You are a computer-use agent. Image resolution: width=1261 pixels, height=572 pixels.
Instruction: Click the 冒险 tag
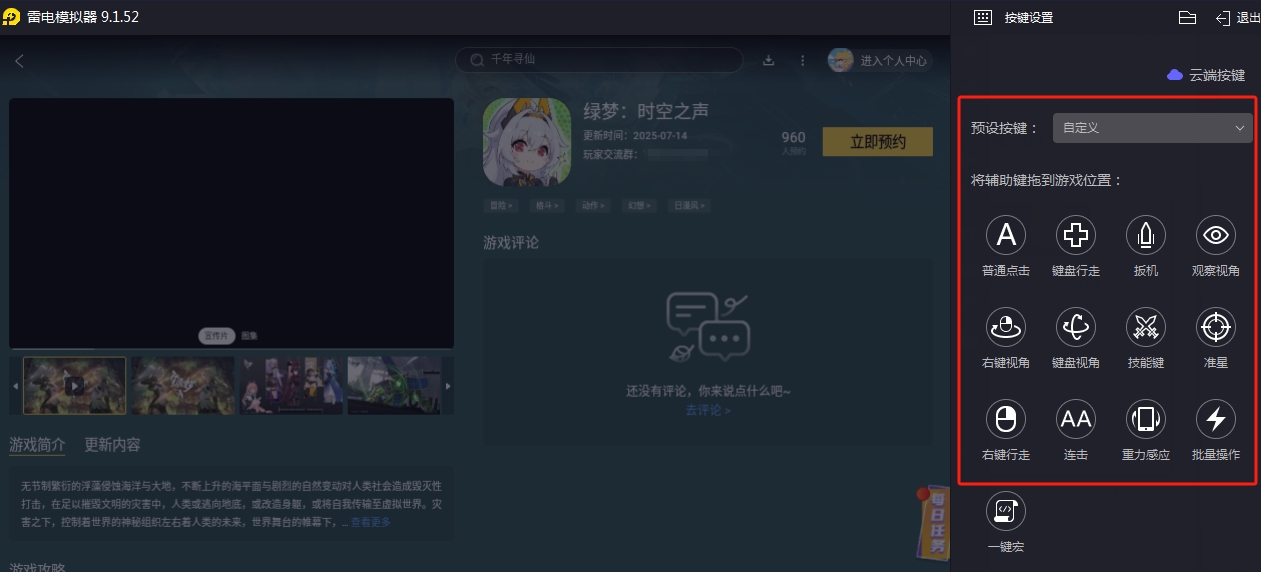500,205
